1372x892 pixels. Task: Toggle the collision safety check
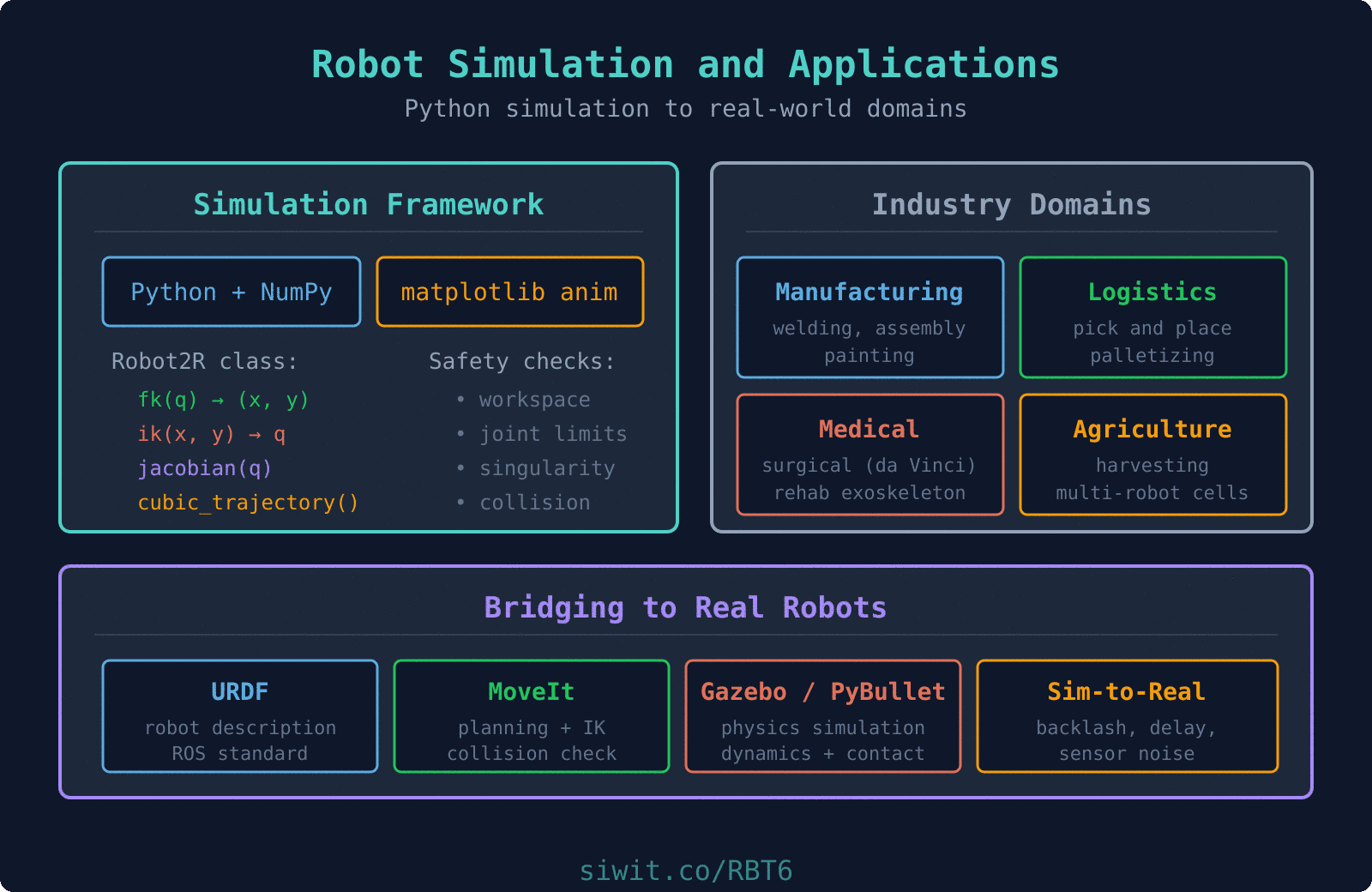tap(535, 503)
